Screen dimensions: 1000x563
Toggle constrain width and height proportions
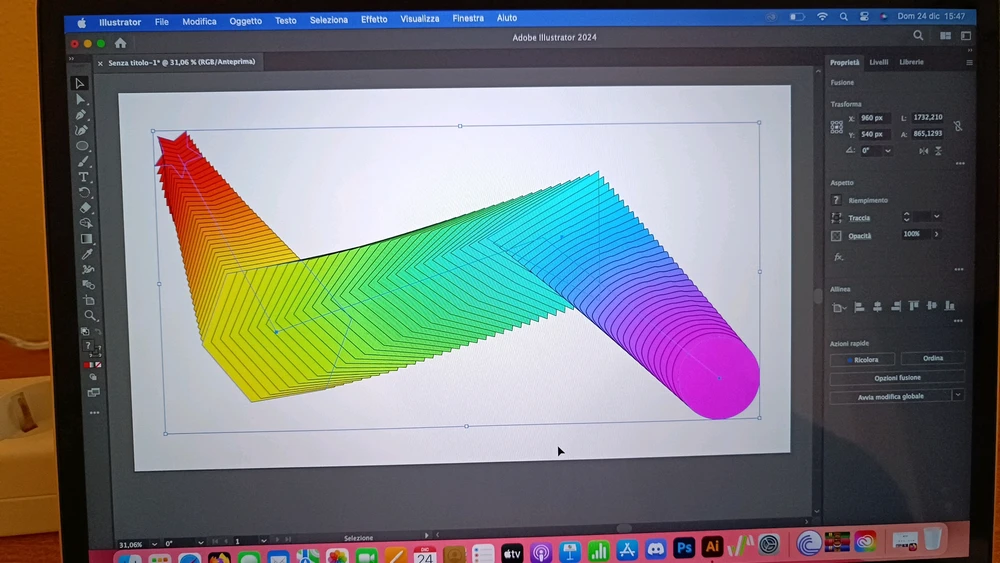(x=958, y=126)
